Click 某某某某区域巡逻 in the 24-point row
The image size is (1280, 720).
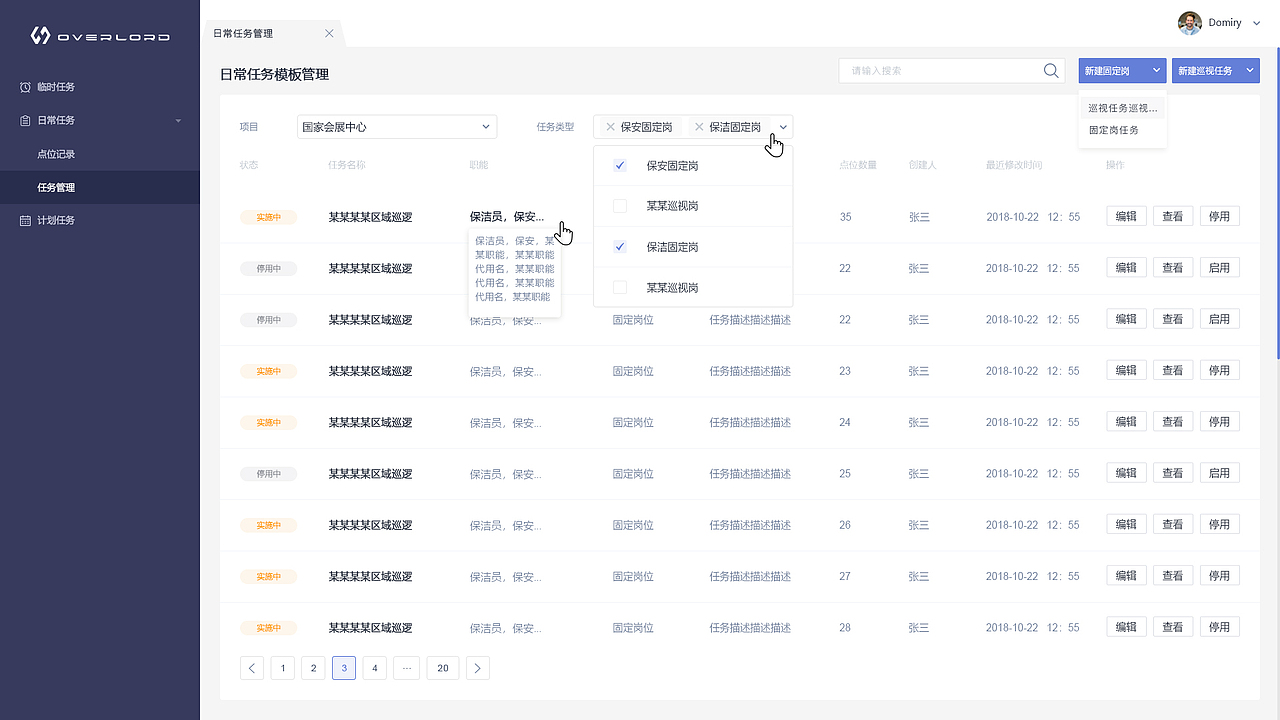coord(370,422)
